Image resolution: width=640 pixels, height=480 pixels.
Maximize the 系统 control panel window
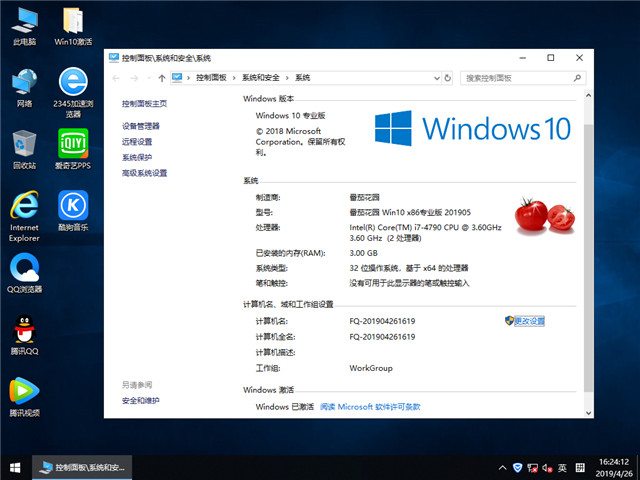coord(551,58)
